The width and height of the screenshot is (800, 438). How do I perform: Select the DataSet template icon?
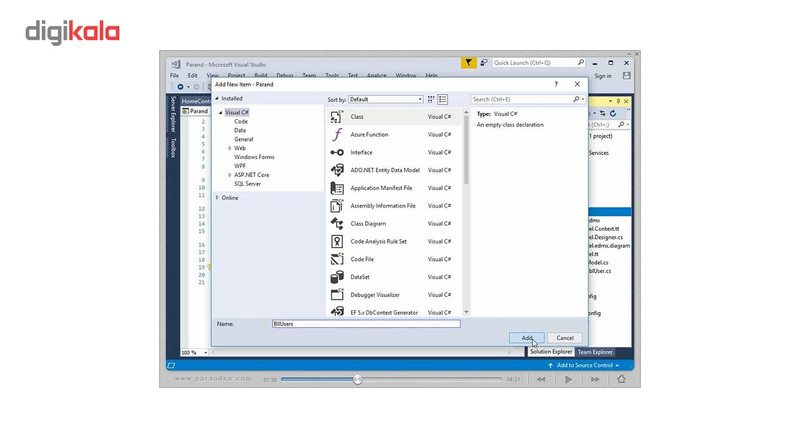pos(337,277)
